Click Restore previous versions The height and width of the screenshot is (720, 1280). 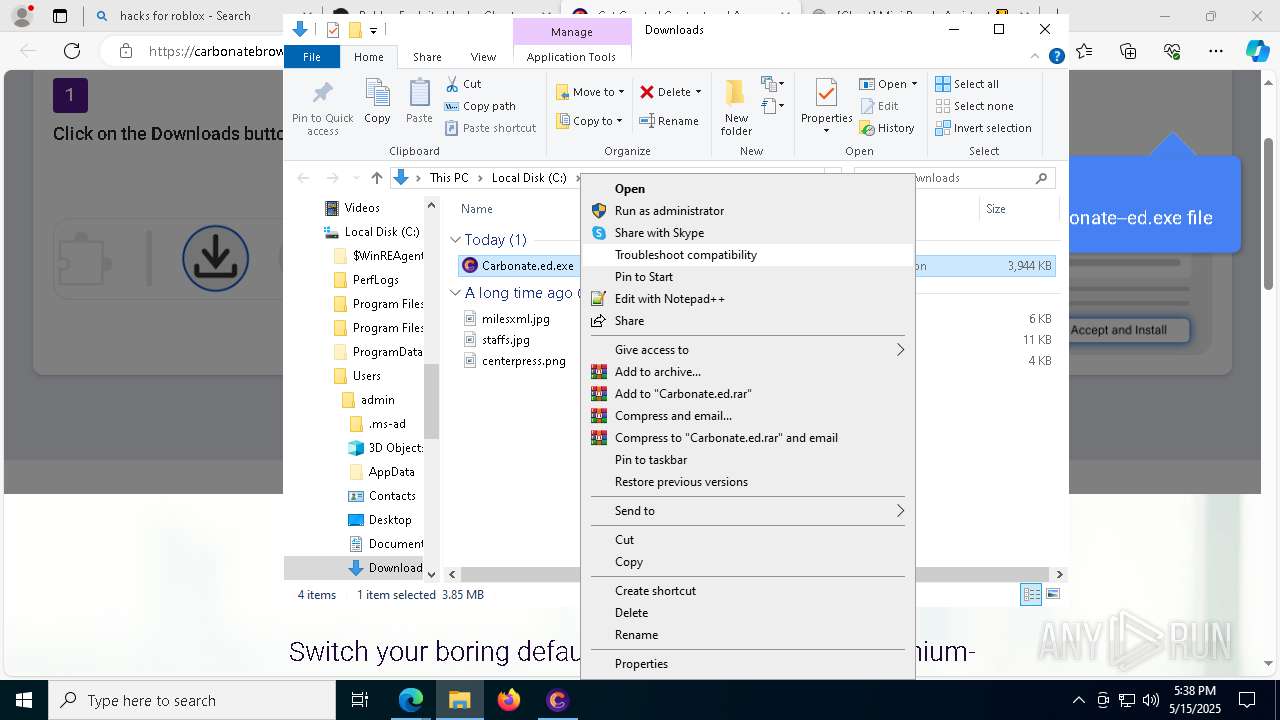747,482
